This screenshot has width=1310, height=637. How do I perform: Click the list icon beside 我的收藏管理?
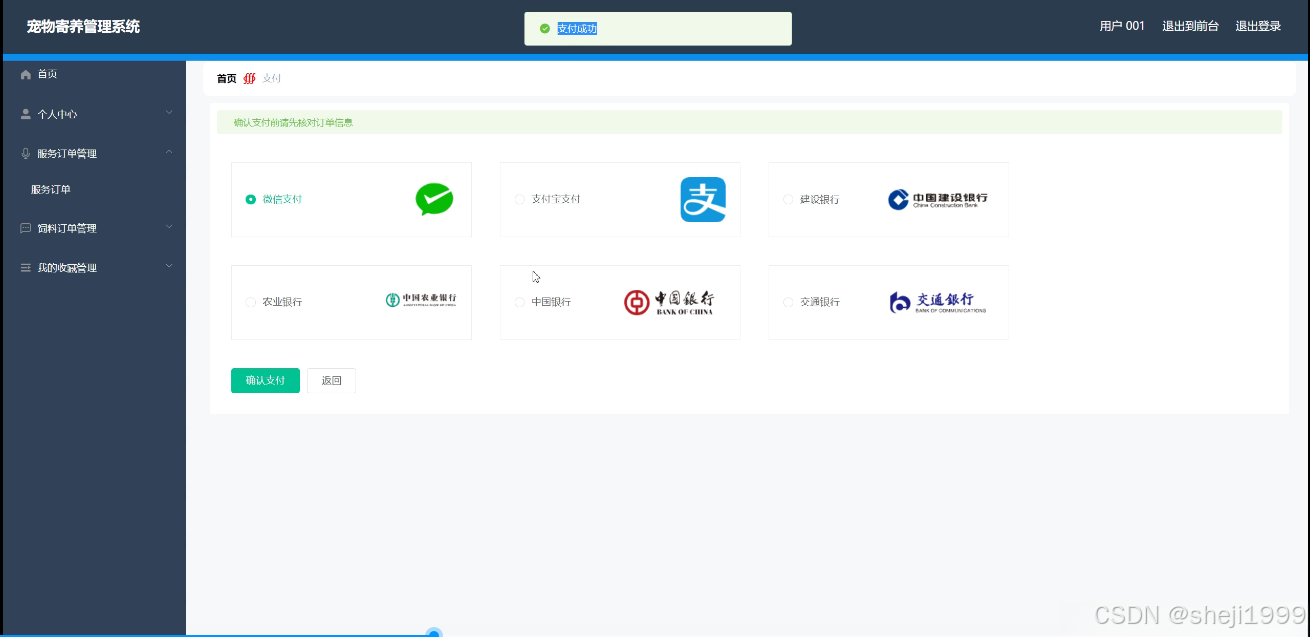coord(26,268)
